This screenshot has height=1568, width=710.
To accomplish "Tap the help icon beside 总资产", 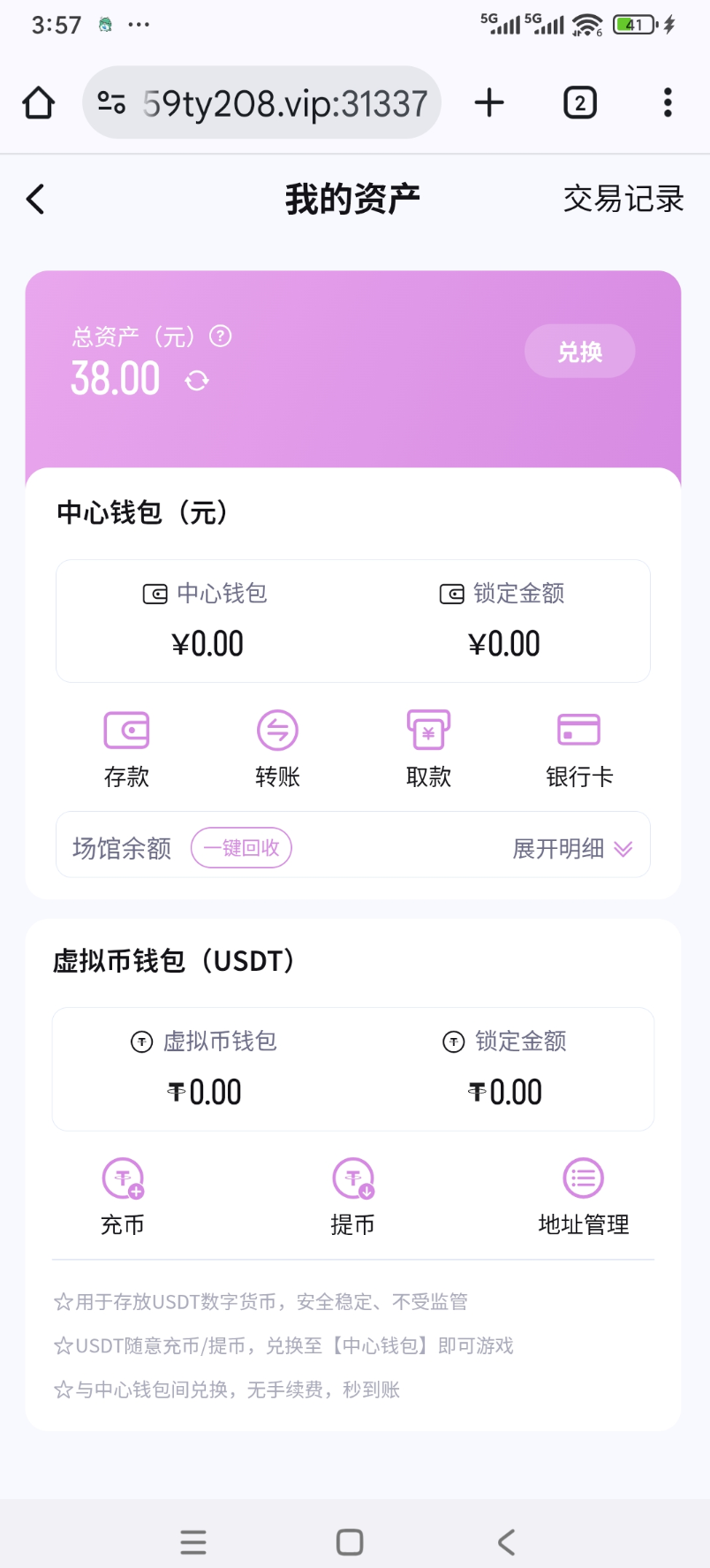I will point(221,336).
